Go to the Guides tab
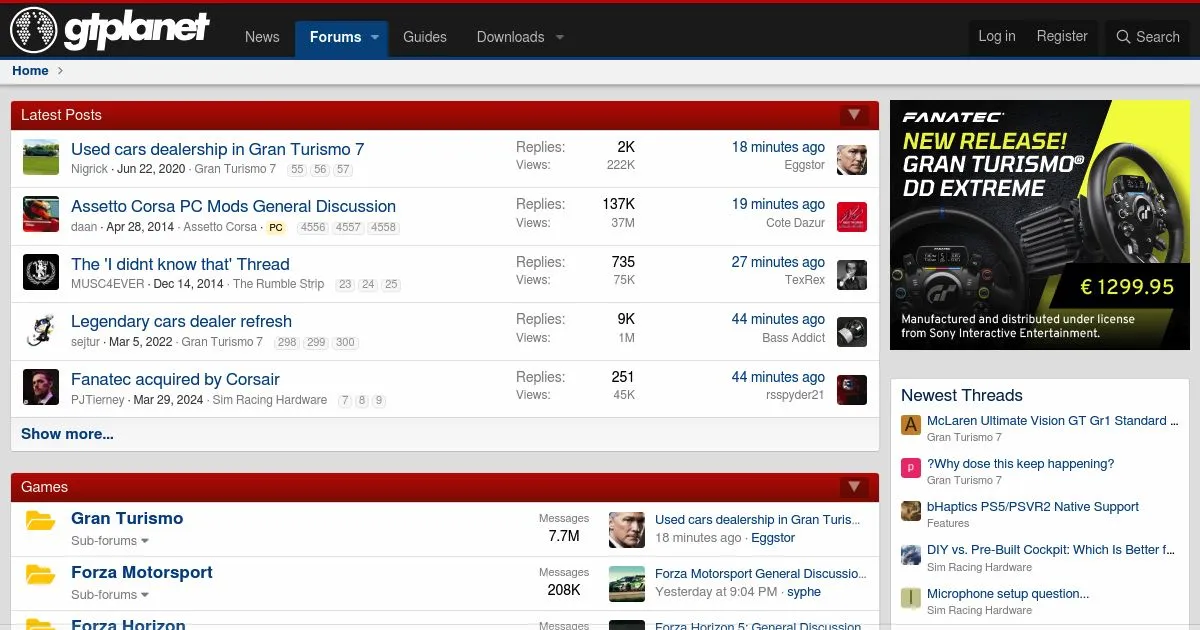This screenshot has width=1200, height=630. [x=424, y=37]
